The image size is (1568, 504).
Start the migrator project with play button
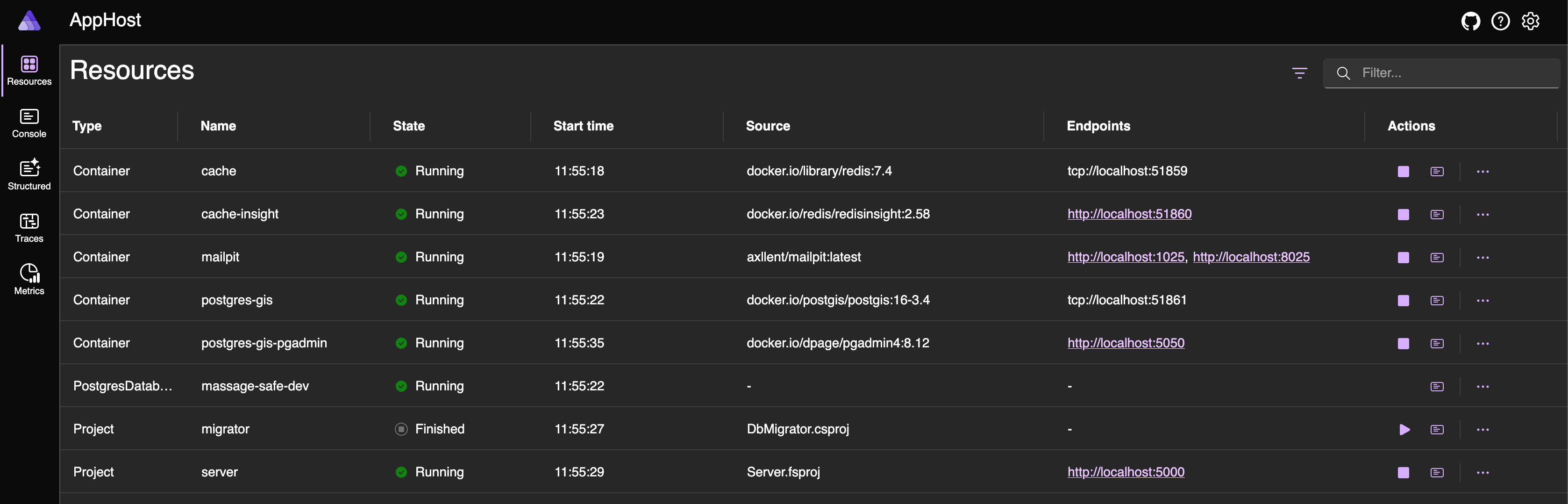pyautogui.click(x=1404, y=429)
